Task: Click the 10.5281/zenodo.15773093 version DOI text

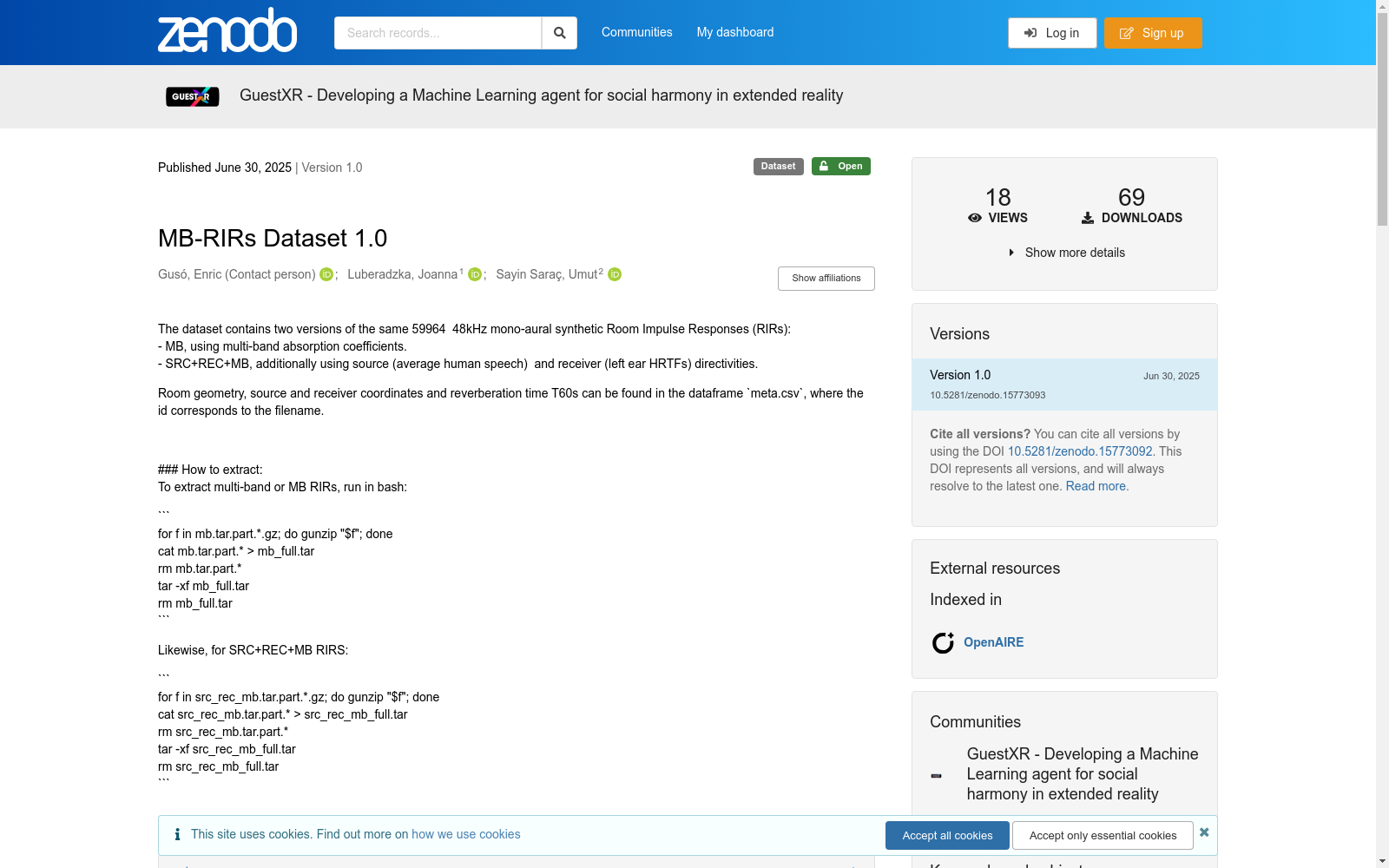Action: pos(988,395)
